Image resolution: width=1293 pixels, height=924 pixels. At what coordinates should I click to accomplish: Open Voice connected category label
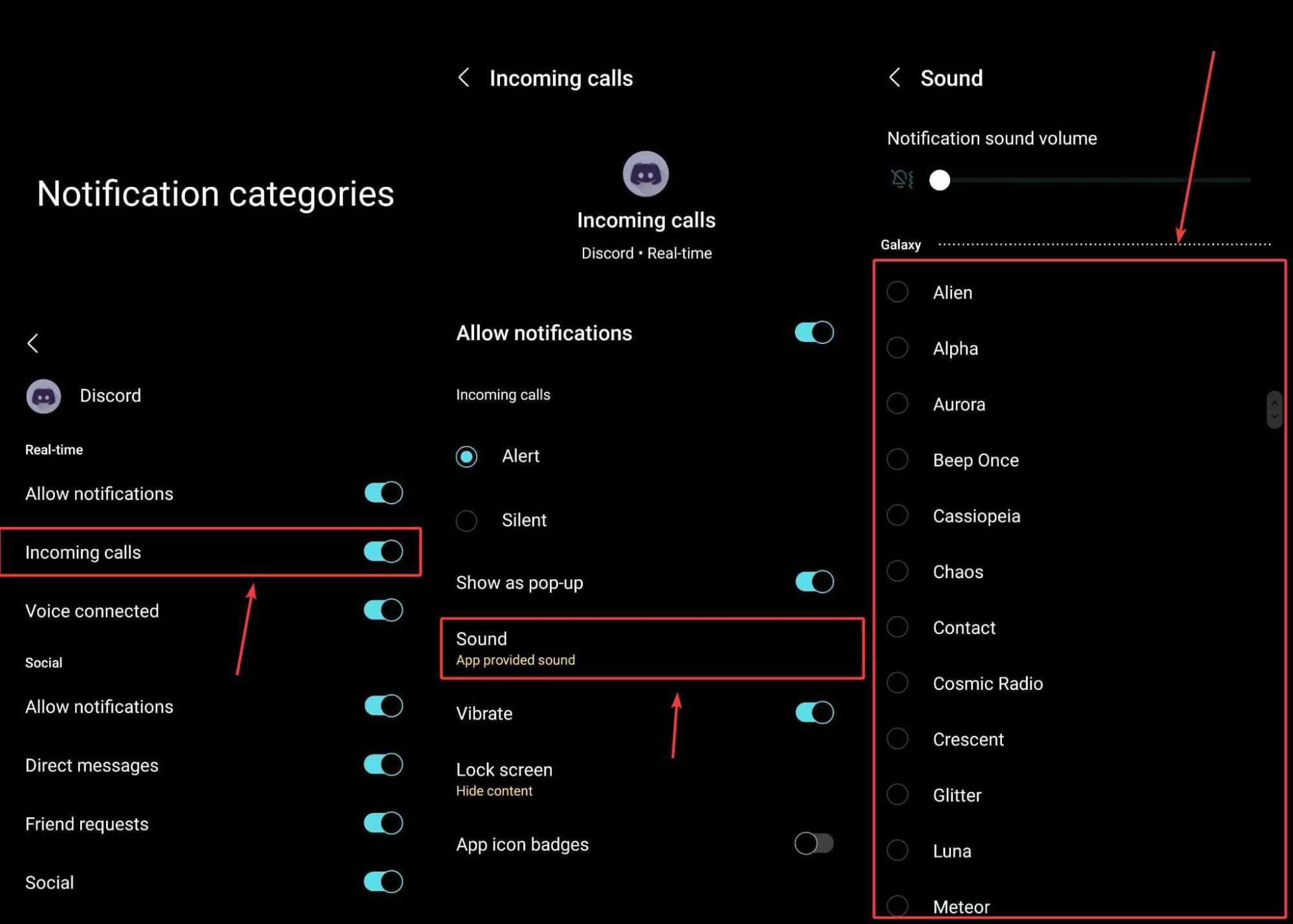coord(92,611)
